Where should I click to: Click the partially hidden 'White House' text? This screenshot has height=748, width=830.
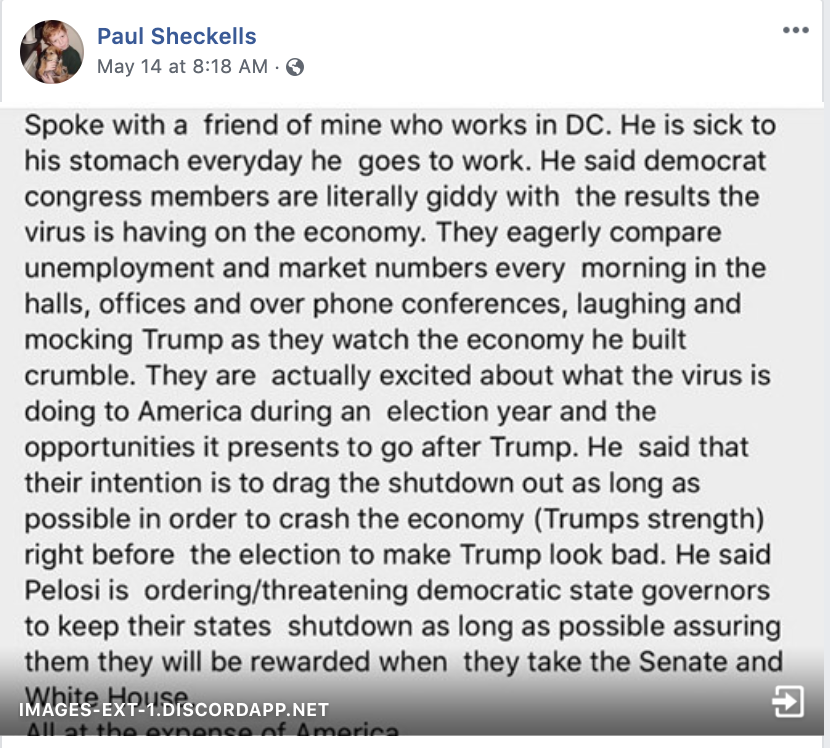(106, 694)
